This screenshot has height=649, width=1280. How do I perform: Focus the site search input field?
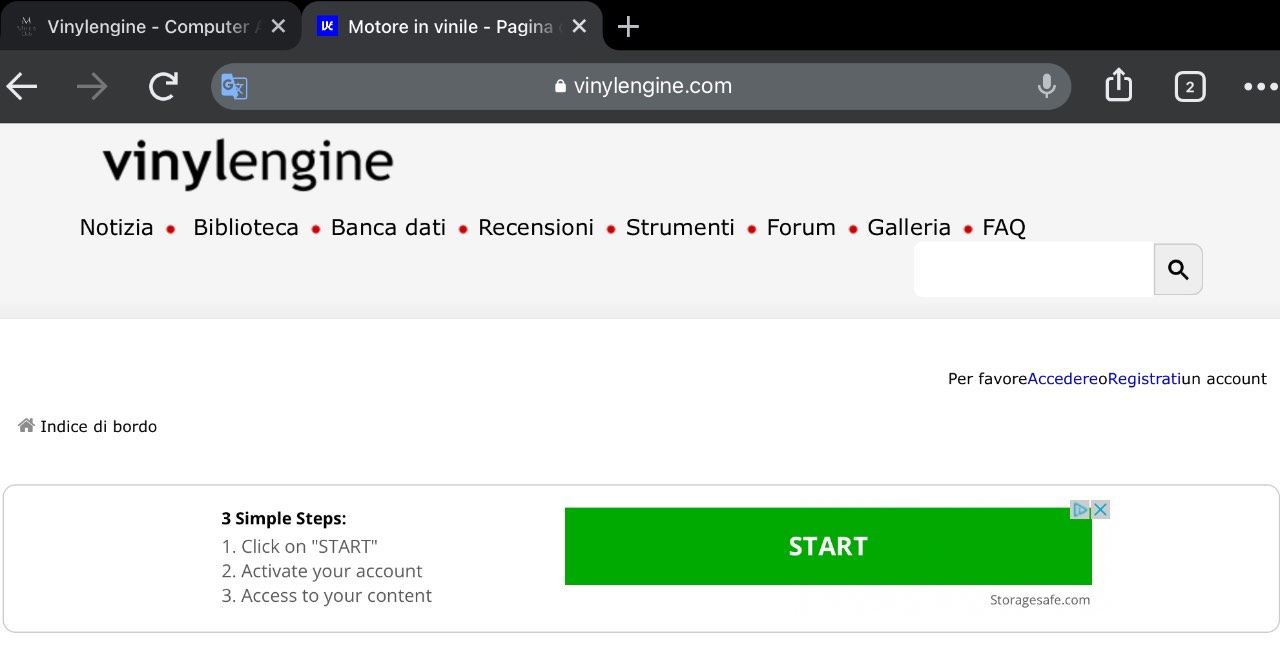pos(1034,269)
